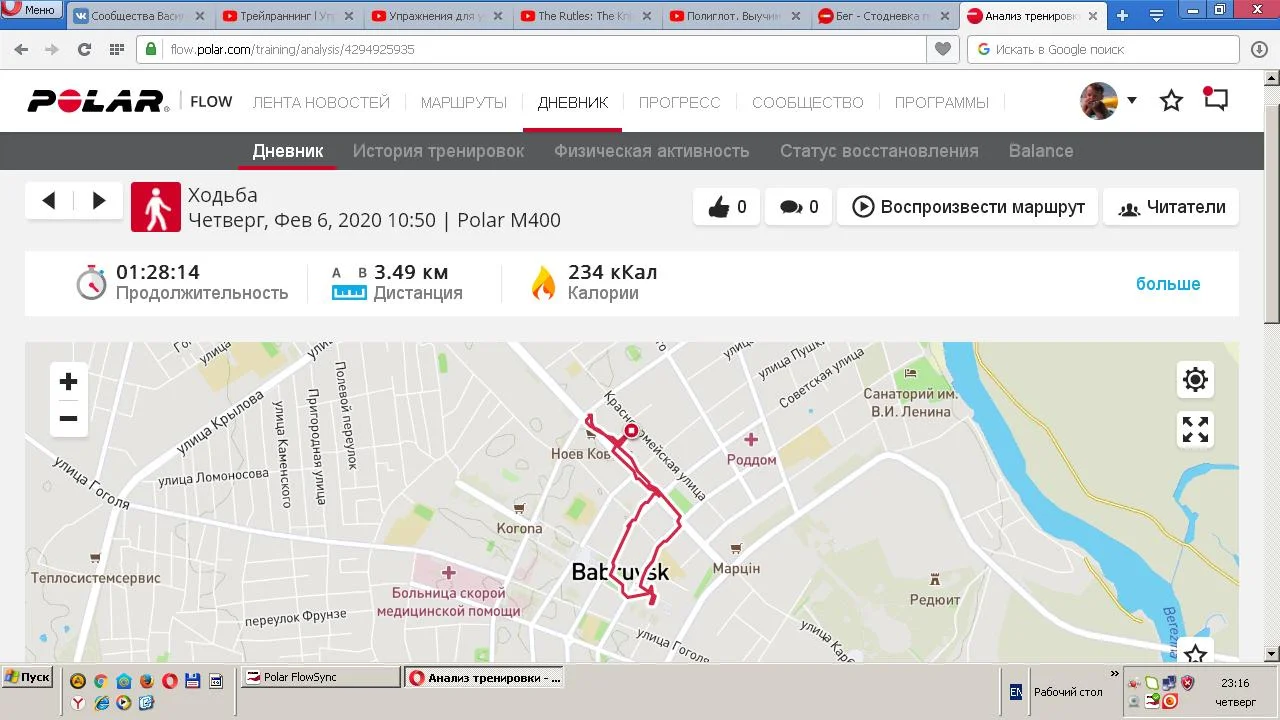Go back in browser history

pos(21,49)
